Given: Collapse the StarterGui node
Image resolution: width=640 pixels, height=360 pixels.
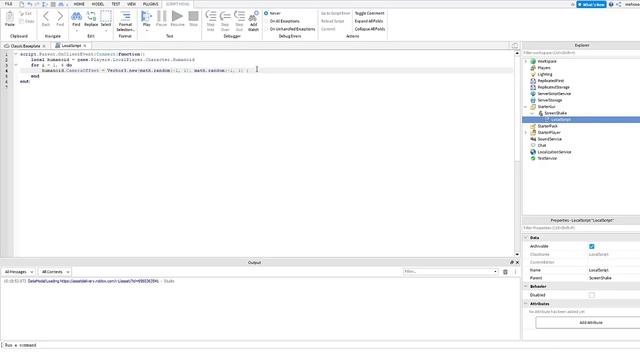Looking at the screenshot, I should click(x=526, y=107).
